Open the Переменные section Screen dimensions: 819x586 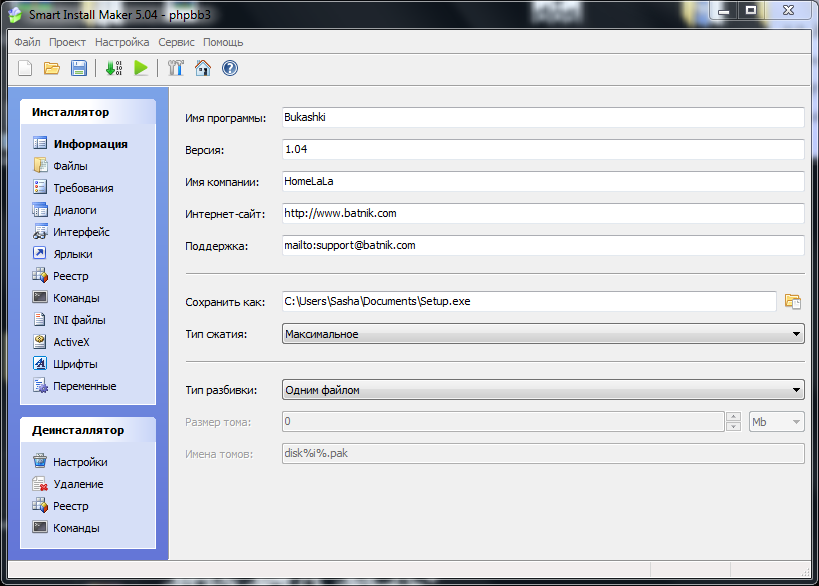click(75, 386)
